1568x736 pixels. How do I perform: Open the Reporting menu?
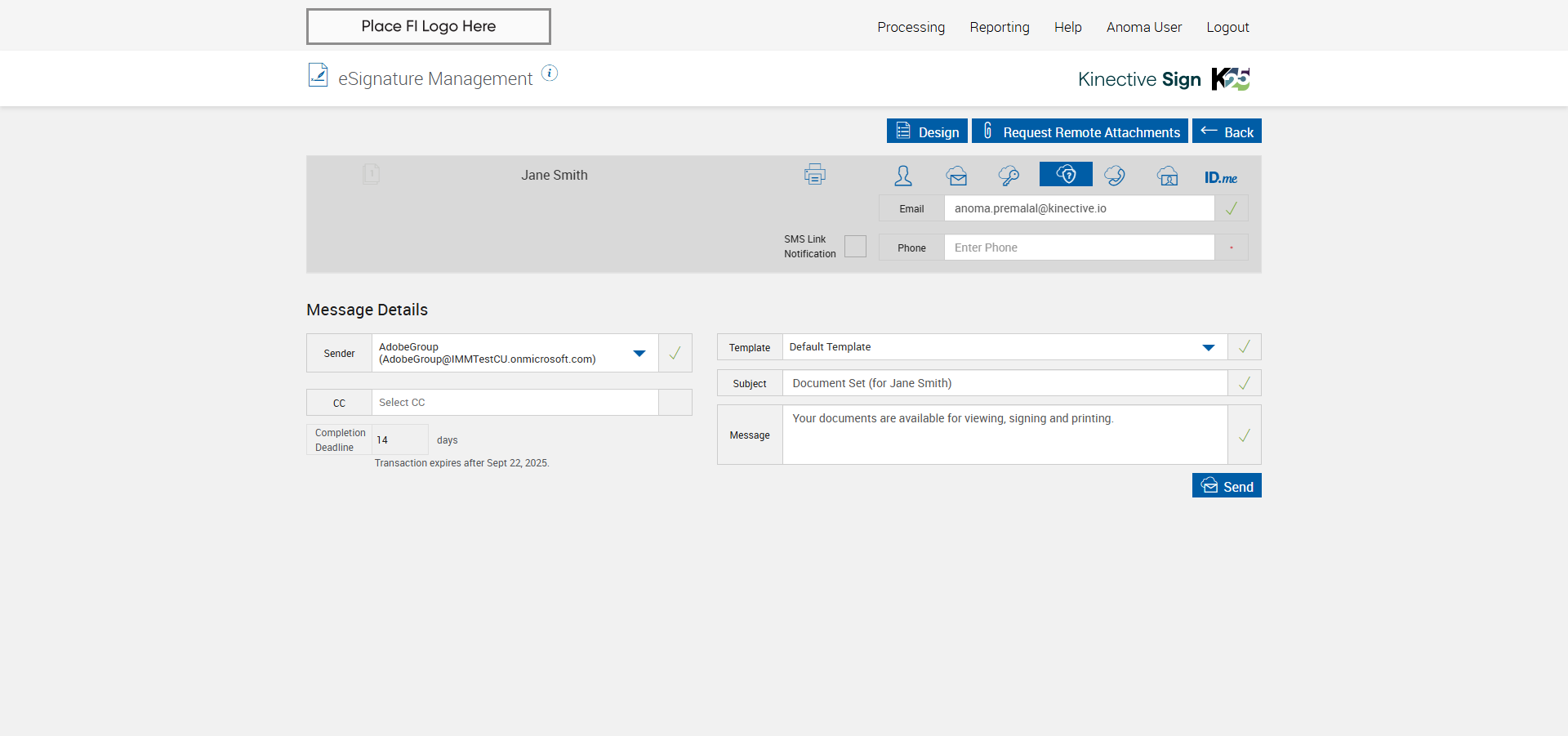point(1000,27)
